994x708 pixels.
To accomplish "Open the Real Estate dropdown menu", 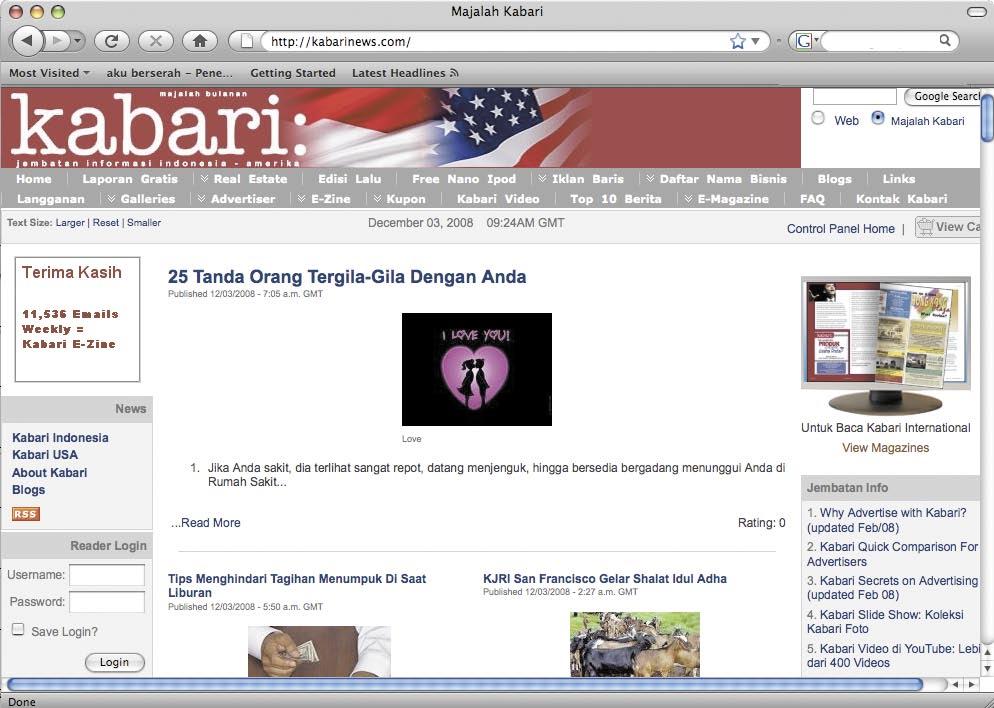I will [243, 179].
